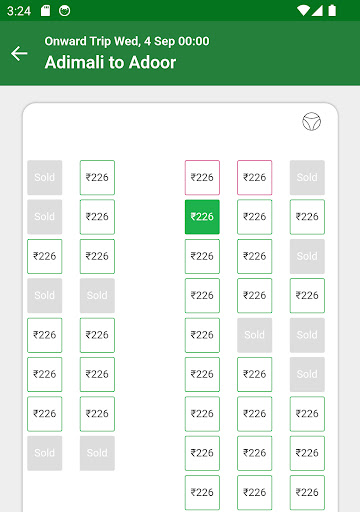Tap the battery status icon

click(x=332, y=11)
